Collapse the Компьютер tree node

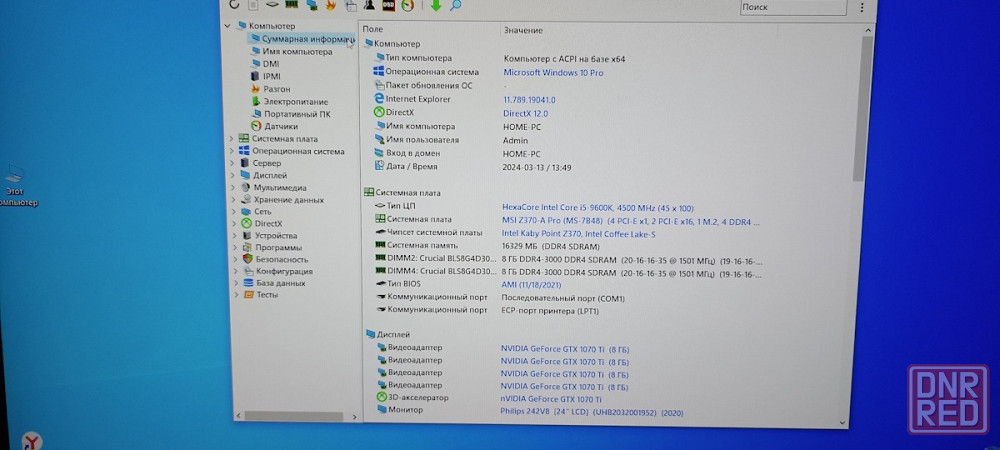(227, 25)
